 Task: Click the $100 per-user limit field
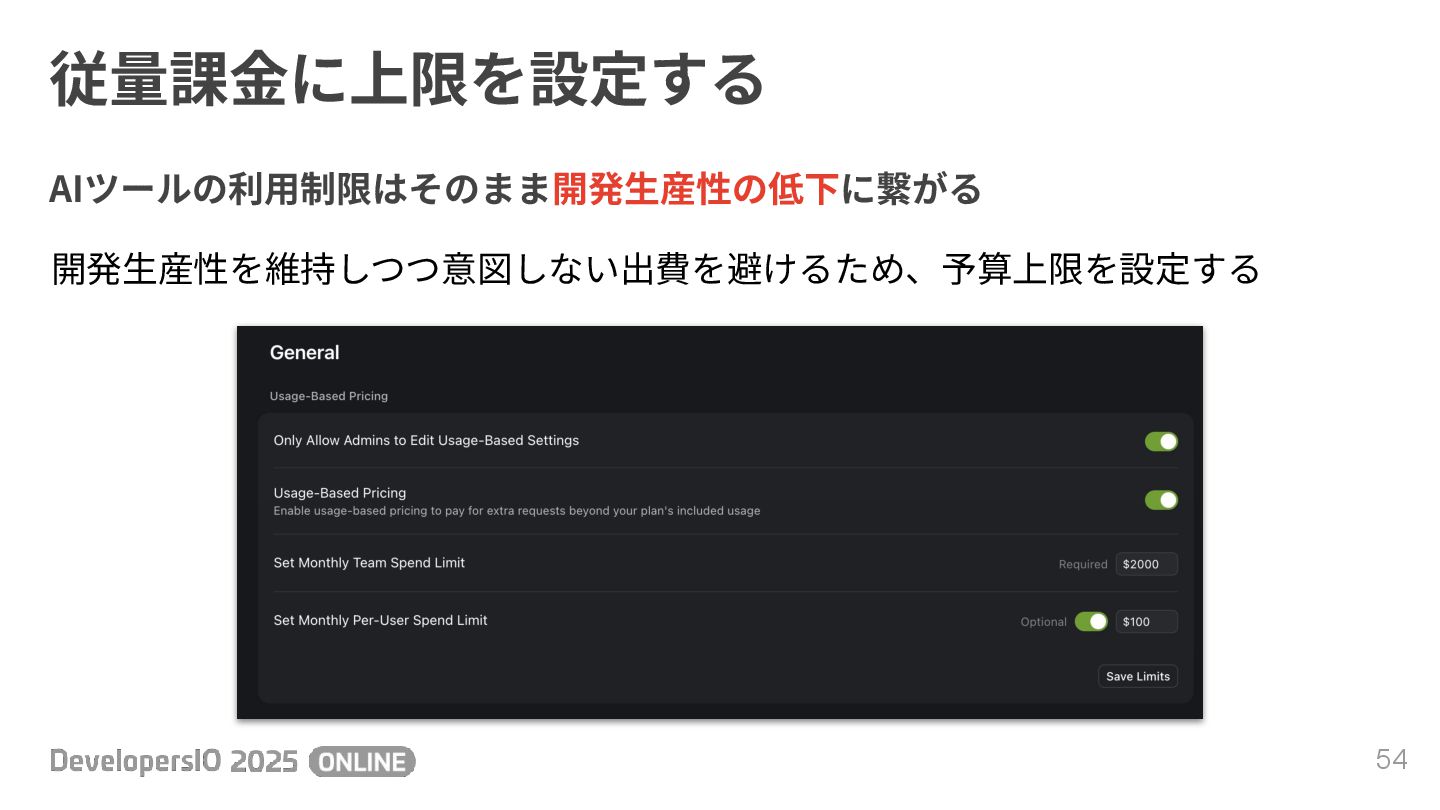(x=1147, y=621)
